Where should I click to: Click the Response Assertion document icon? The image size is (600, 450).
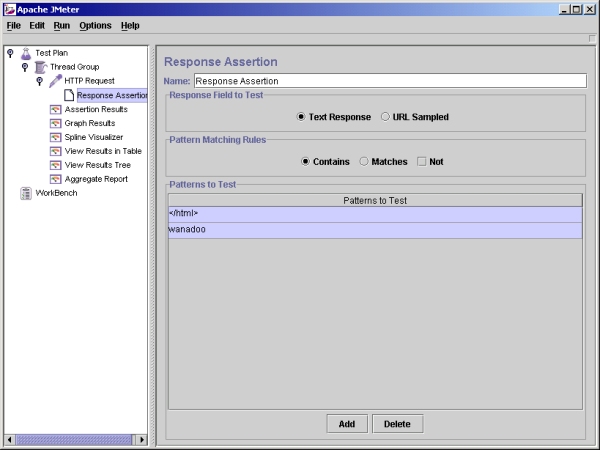[69, 95]
